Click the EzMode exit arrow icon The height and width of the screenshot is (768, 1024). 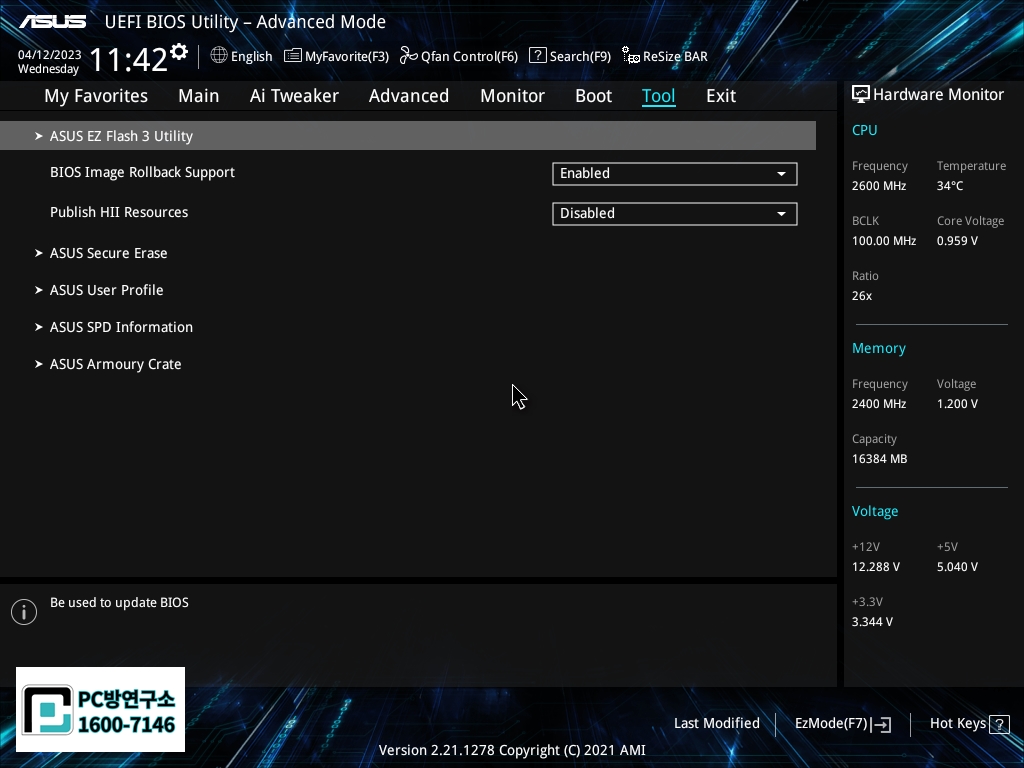(881, 724)
